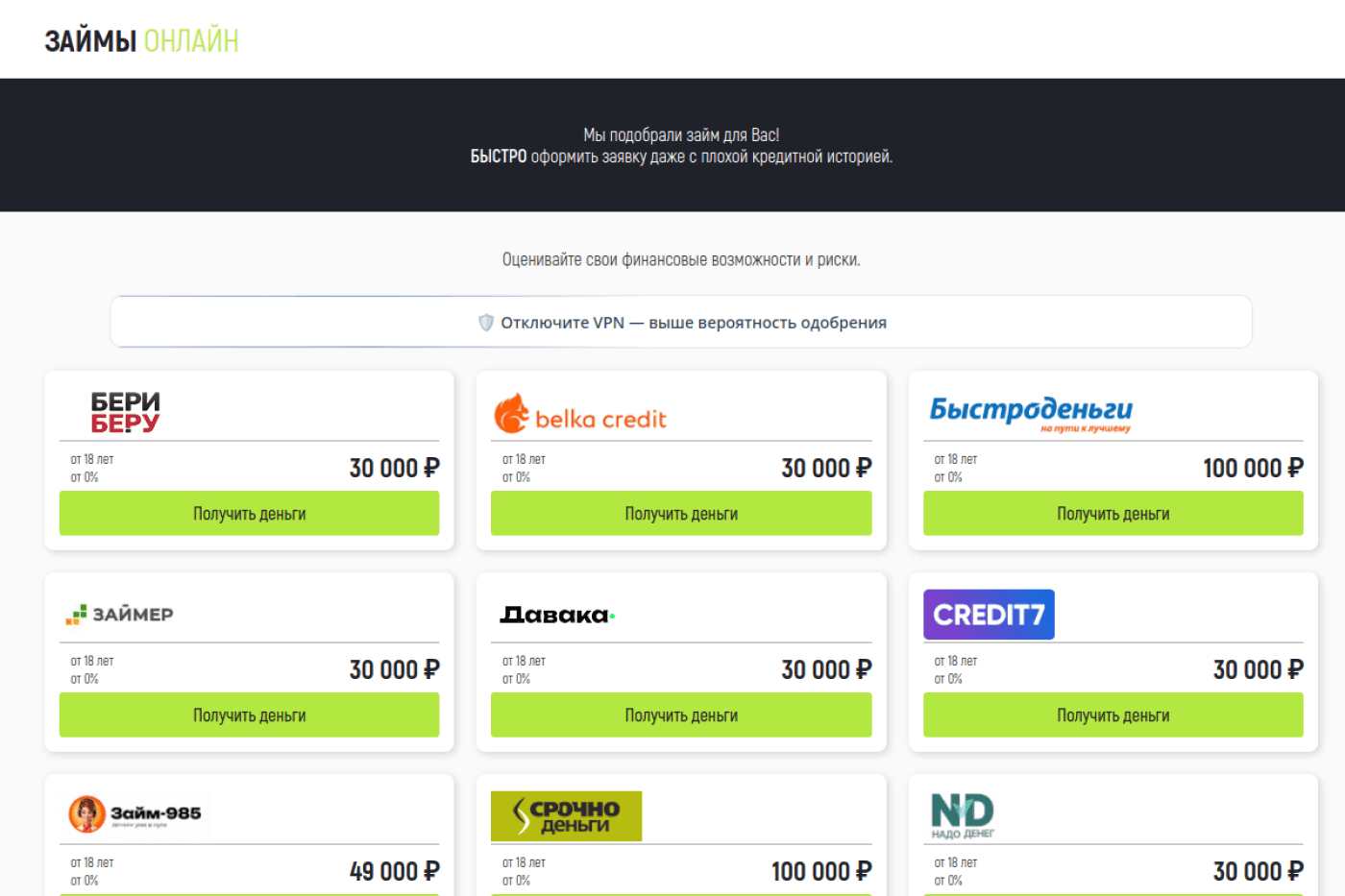The image size is (1345, 896).
Task: Click от 18 лет on ЗАЙМЕР card
Action: tap(92, 661)
